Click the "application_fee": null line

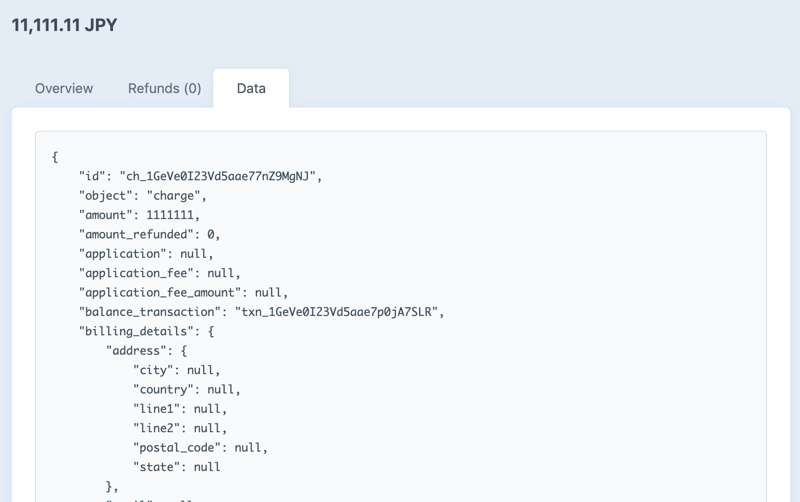pos(160,273)
